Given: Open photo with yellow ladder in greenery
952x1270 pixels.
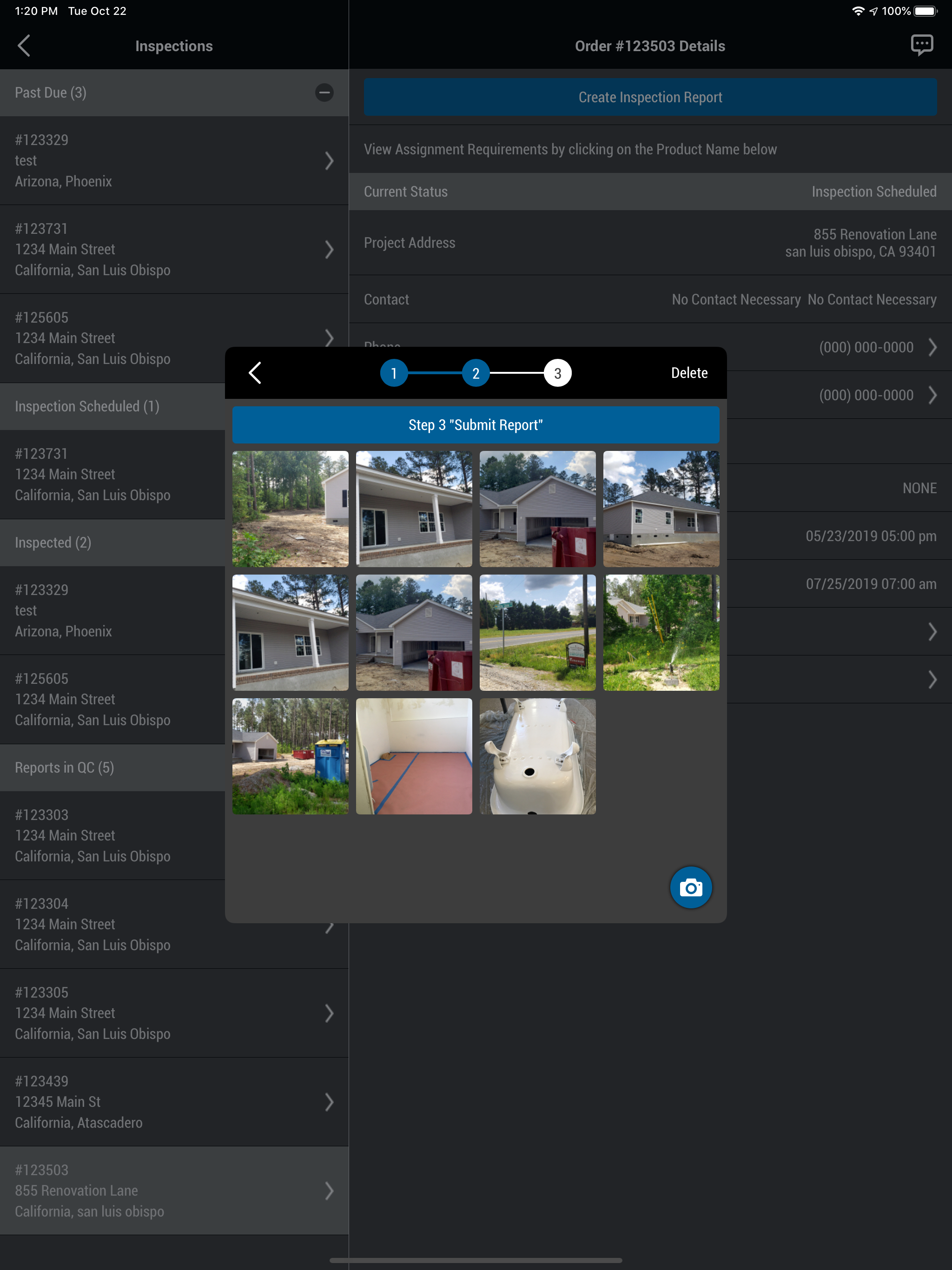Looking at the screenshot, I should [661, 633].
